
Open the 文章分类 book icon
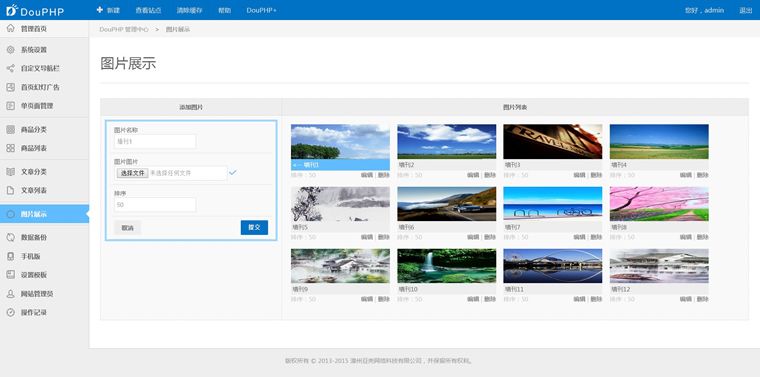pyautogui.click(x=10, y=172)
